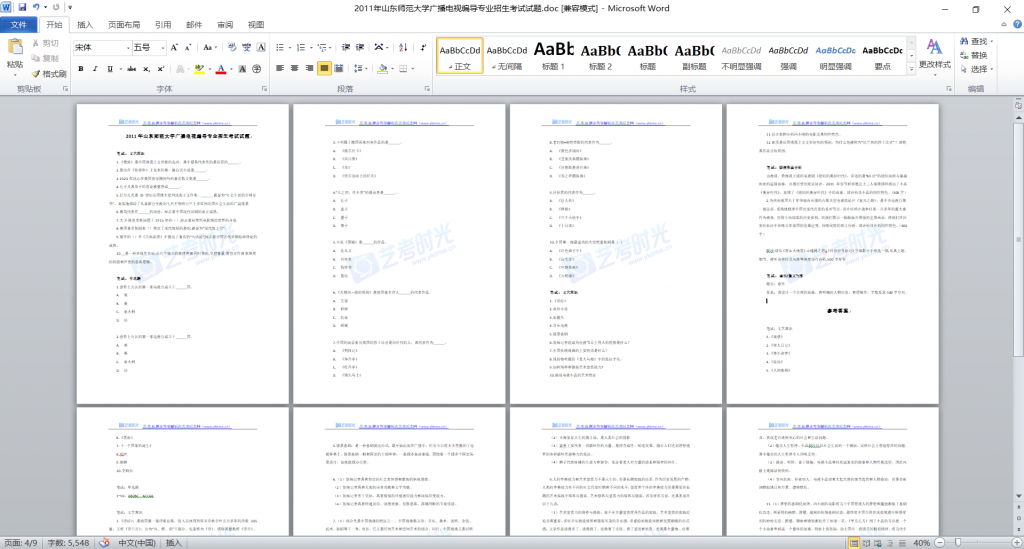1024x549 pixels.
Task: Apply bold formatting to the text
Action: pyautogui.click(x=80, y=69)
